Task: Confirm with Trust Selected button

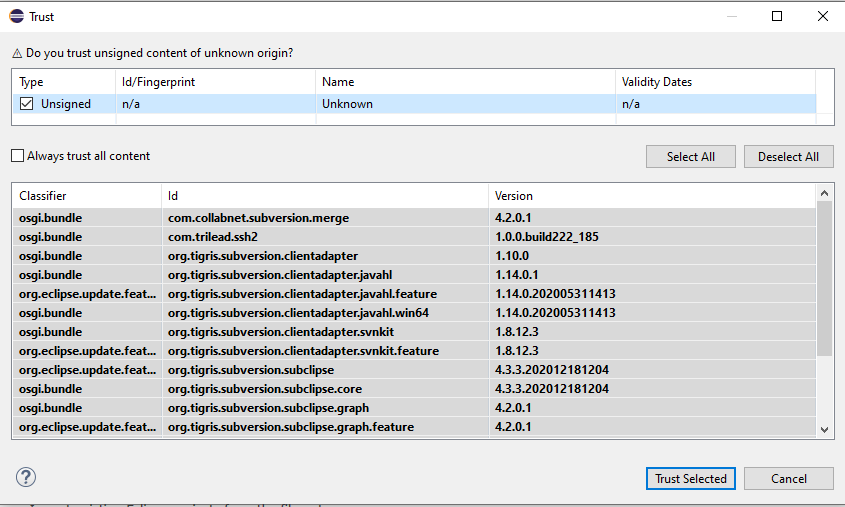Action: (690, 478)
